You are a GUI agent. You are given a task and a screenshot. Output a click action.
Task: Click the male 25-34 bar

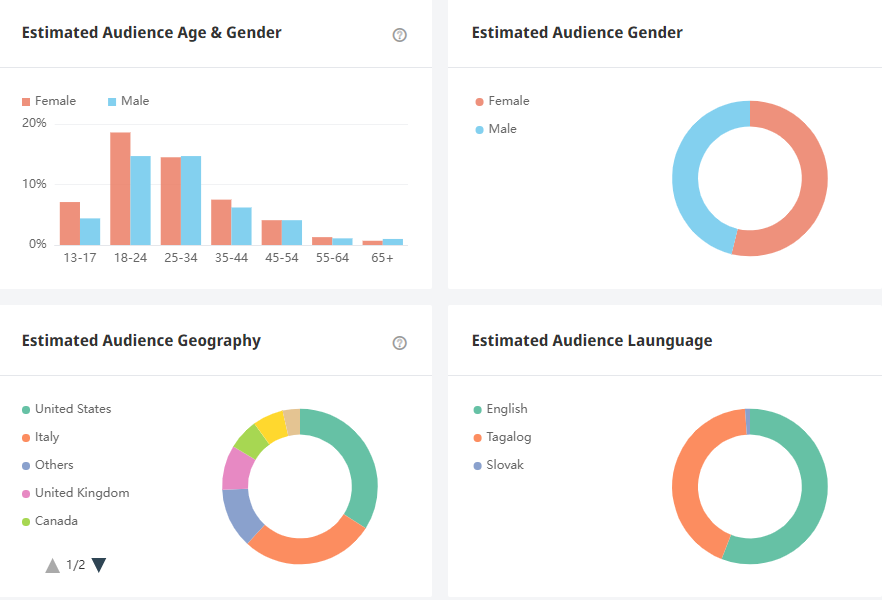(x=191, y=201)
